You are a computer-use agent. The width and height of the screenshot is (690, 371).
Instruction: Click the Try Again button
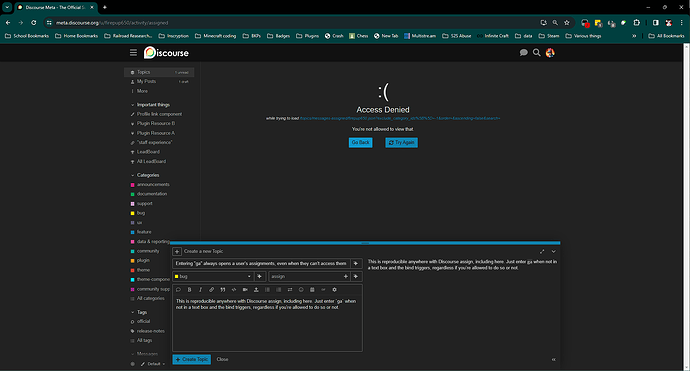401,143
